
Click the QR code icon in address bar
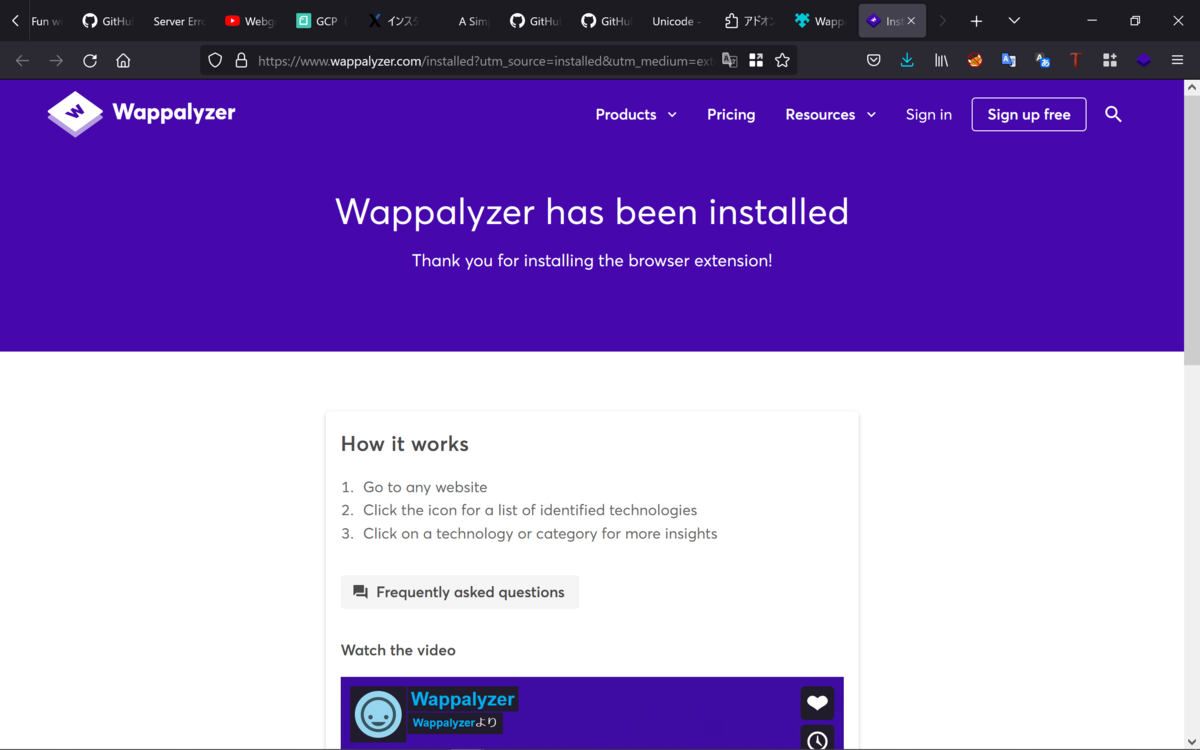coord(756,61)
